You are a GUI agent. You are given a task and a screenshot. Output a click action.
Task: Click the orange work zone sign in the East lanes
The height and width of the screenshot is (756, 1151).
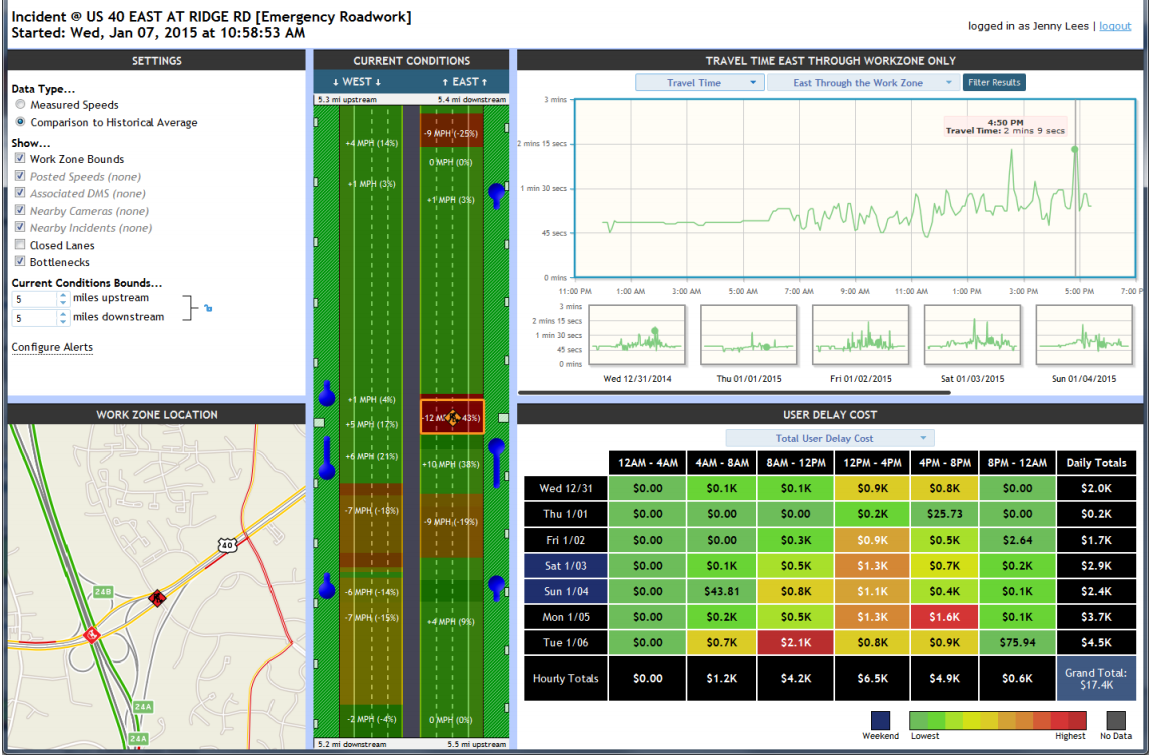tap(452, 417)
